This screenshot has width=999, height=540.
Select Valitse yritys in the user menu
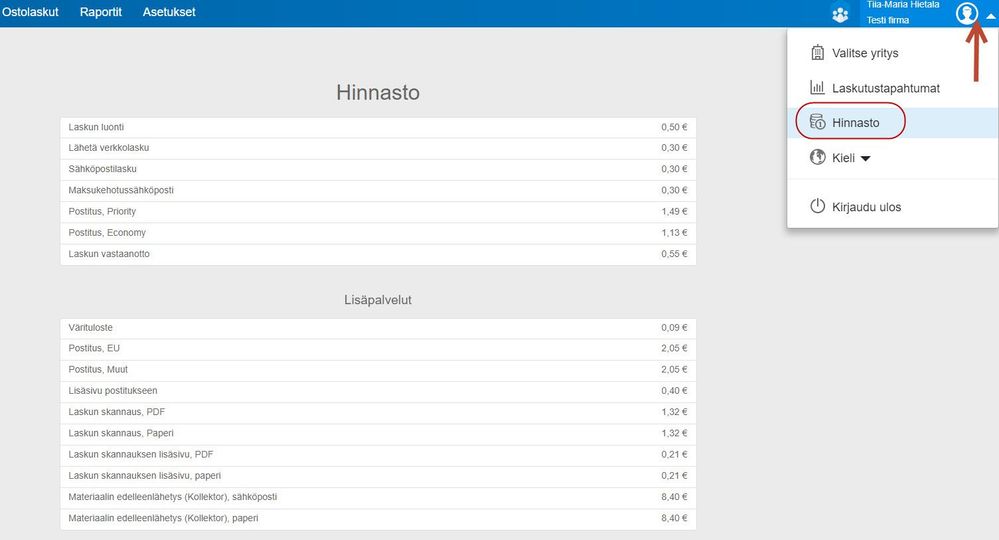(865, 53)
